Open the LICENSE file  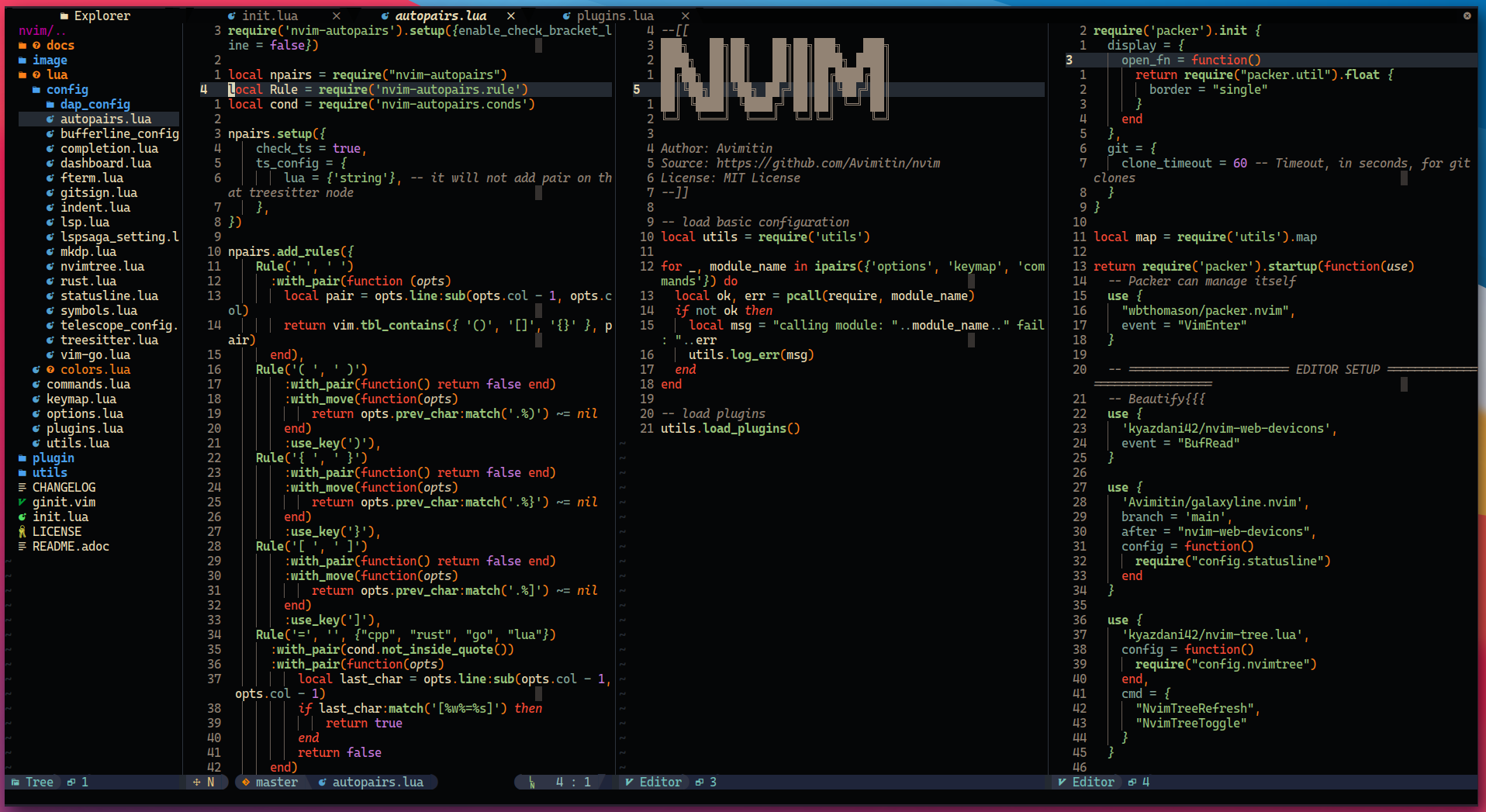coord(57,531)
